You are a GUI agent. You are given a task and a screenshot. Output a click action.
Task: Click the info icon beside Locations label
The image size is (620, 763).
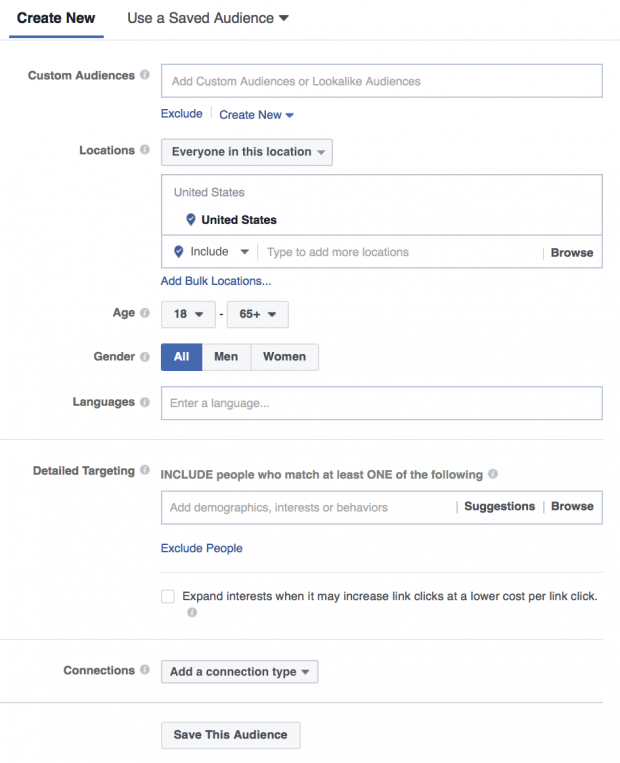click(145, 149)
